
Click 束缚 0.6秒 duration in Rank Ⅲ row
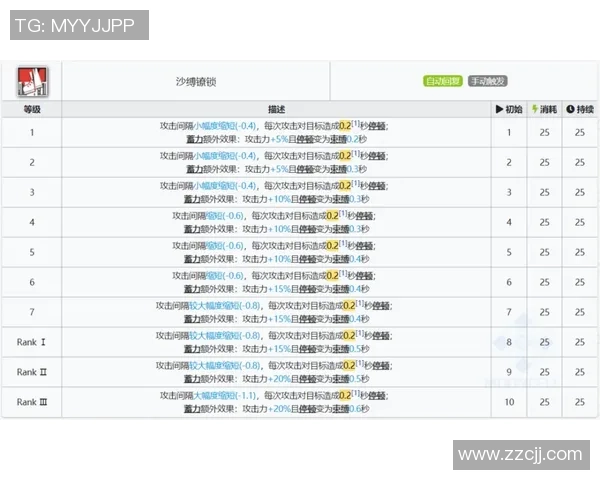point(359,409)
